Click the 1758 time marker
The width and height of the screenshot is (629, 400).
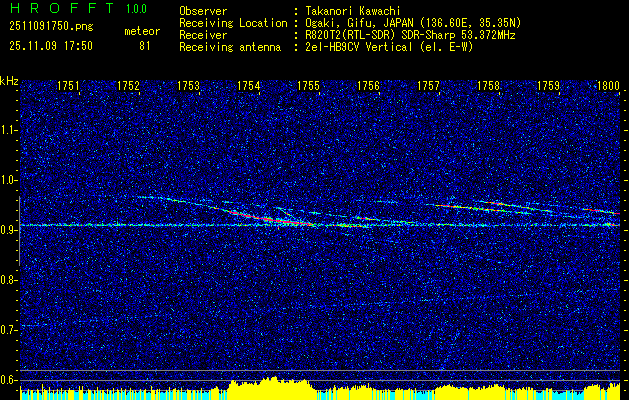pyautogui.click(x=489, y=86)
